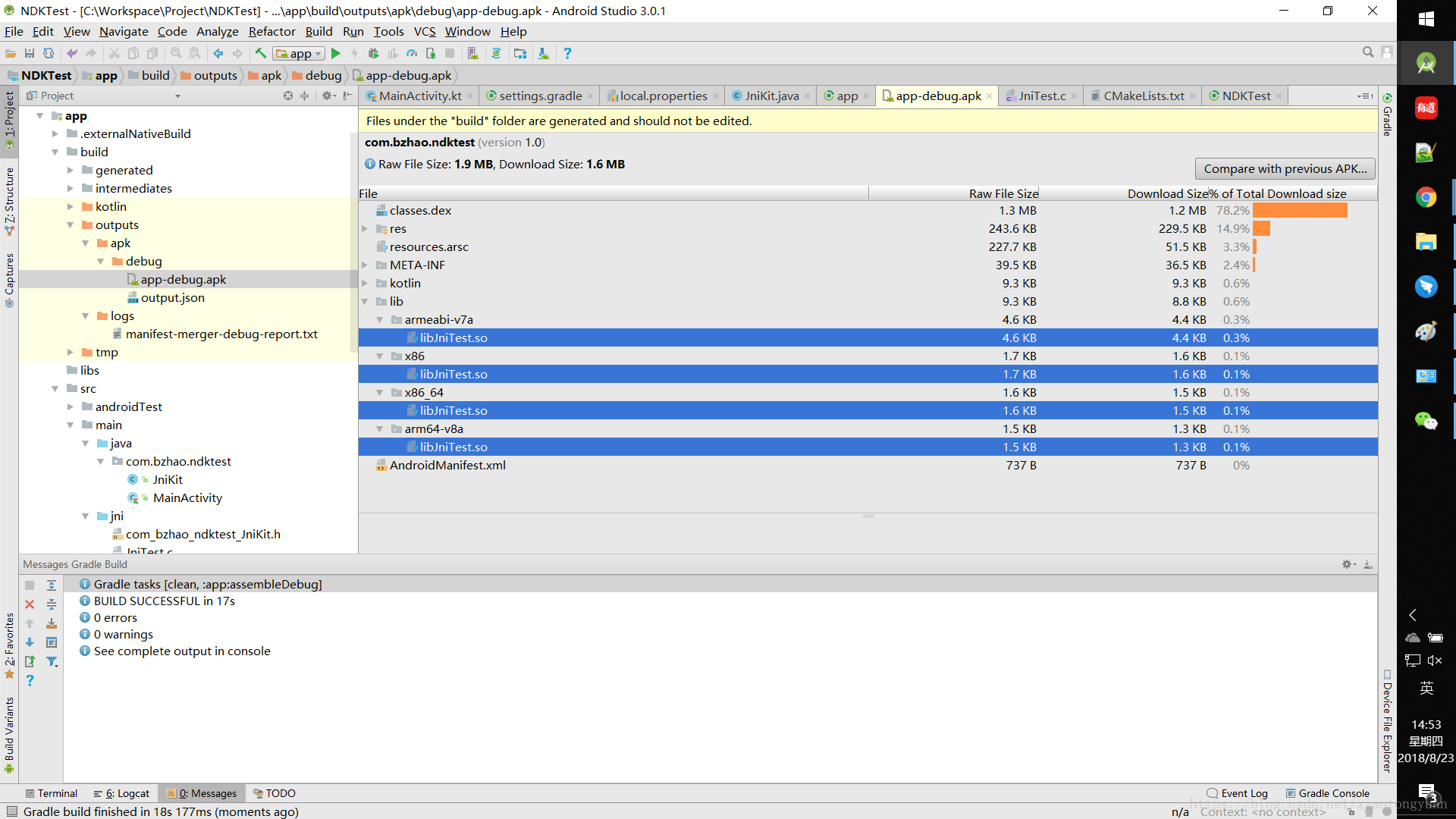Image resolution: width=1456 pixels, height=819 pixels.
Task: Click scroll from source target icon
Action: [x=288, y=96]
